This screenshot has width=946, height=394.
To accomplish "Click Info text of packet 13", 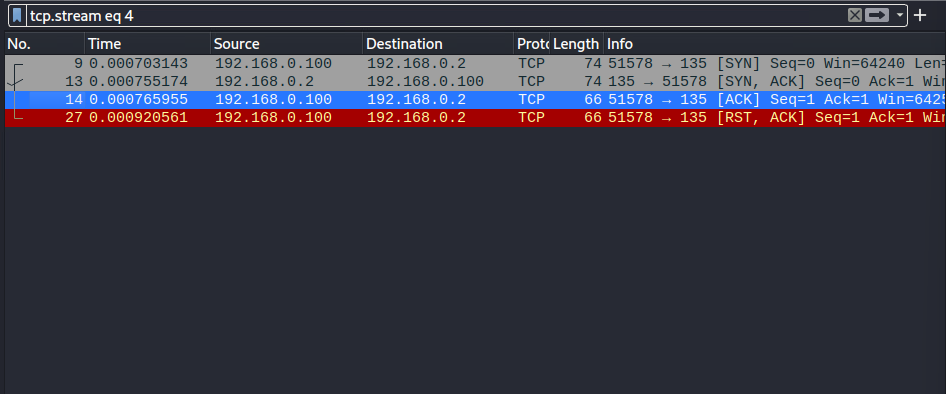I will click(777, 81).
